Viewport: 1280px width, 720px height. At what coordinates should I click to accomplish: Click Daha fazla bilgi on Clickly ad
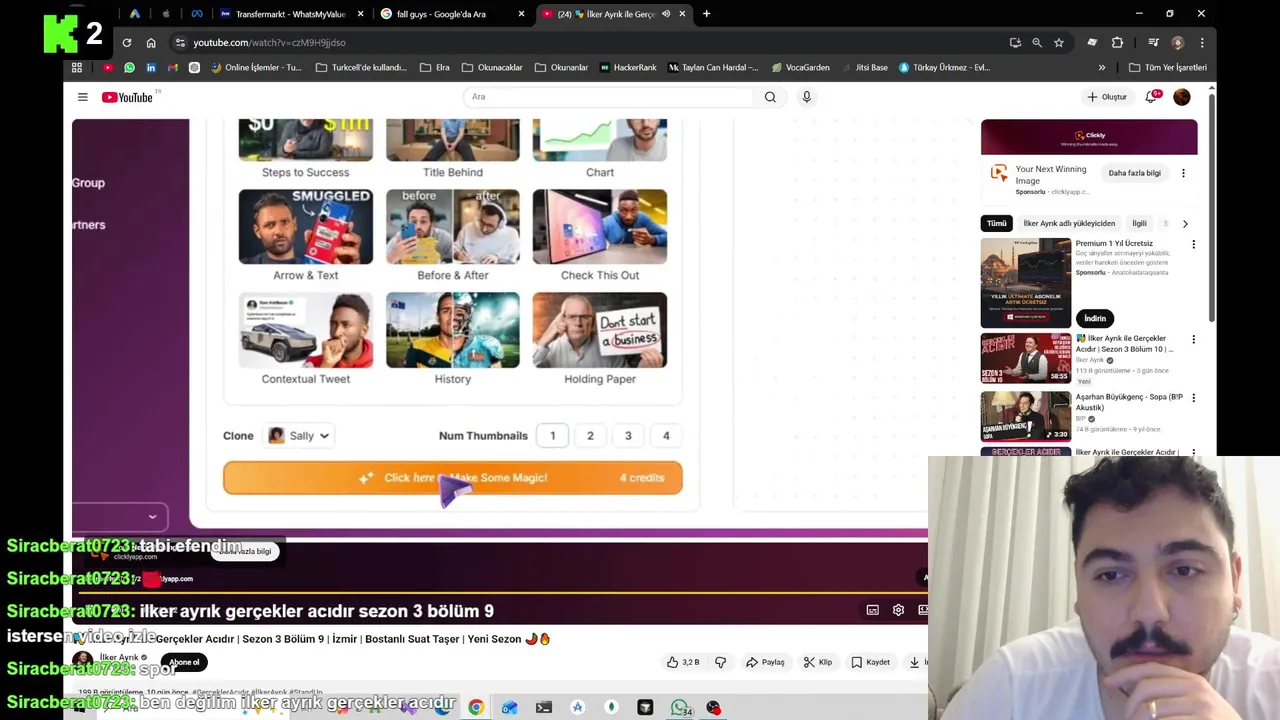point(1134,173)
